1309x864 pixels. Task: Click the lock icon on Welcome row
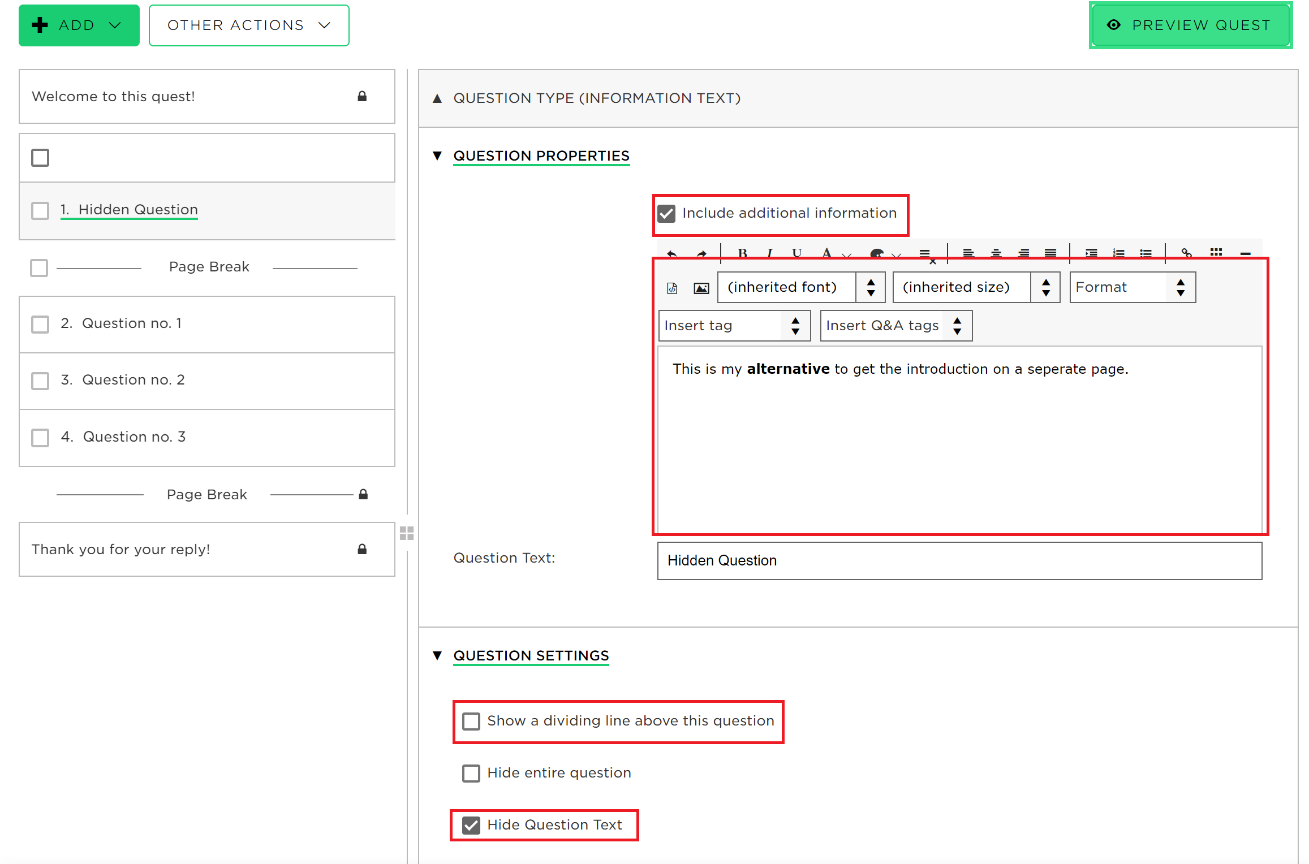(x=362, y=96)
